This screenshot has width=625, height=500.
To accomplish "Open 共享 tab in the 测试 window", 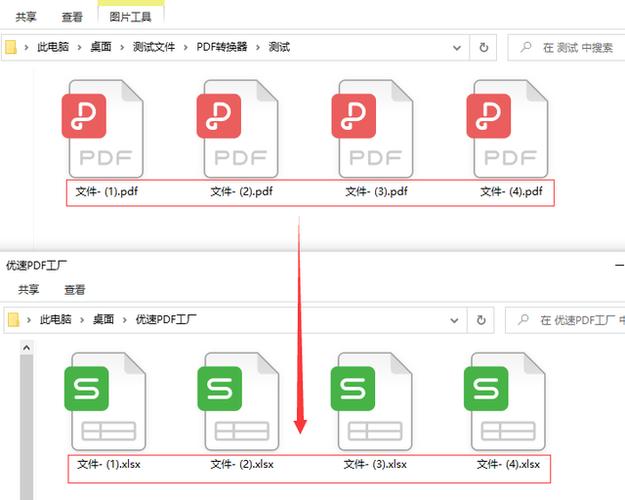I will pyautogui.click(x=26, y=17).
